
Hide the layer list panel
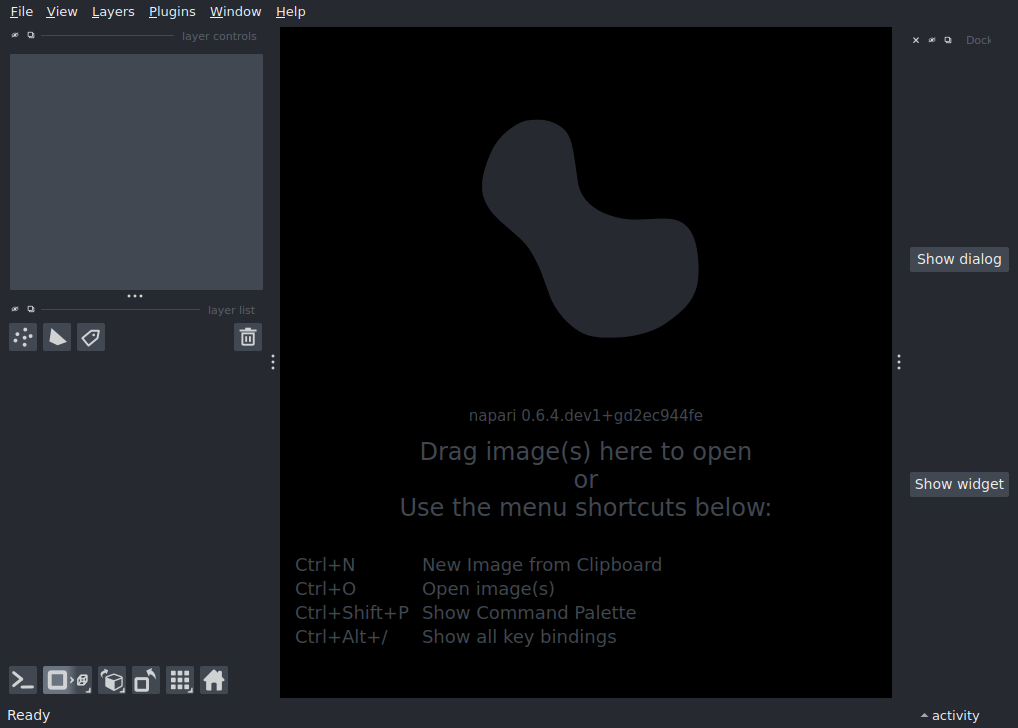click(x=15, y=309)
